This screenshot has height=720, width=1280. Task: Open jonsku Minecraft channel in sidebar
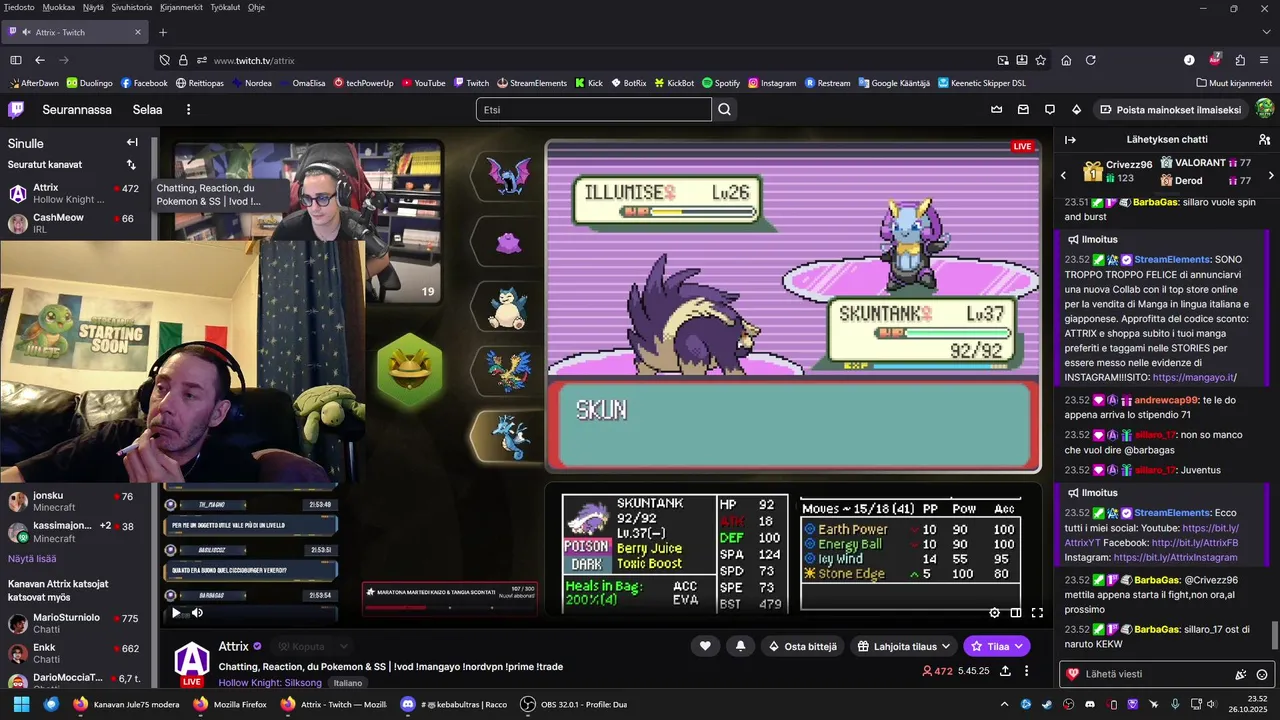(75, 501)
